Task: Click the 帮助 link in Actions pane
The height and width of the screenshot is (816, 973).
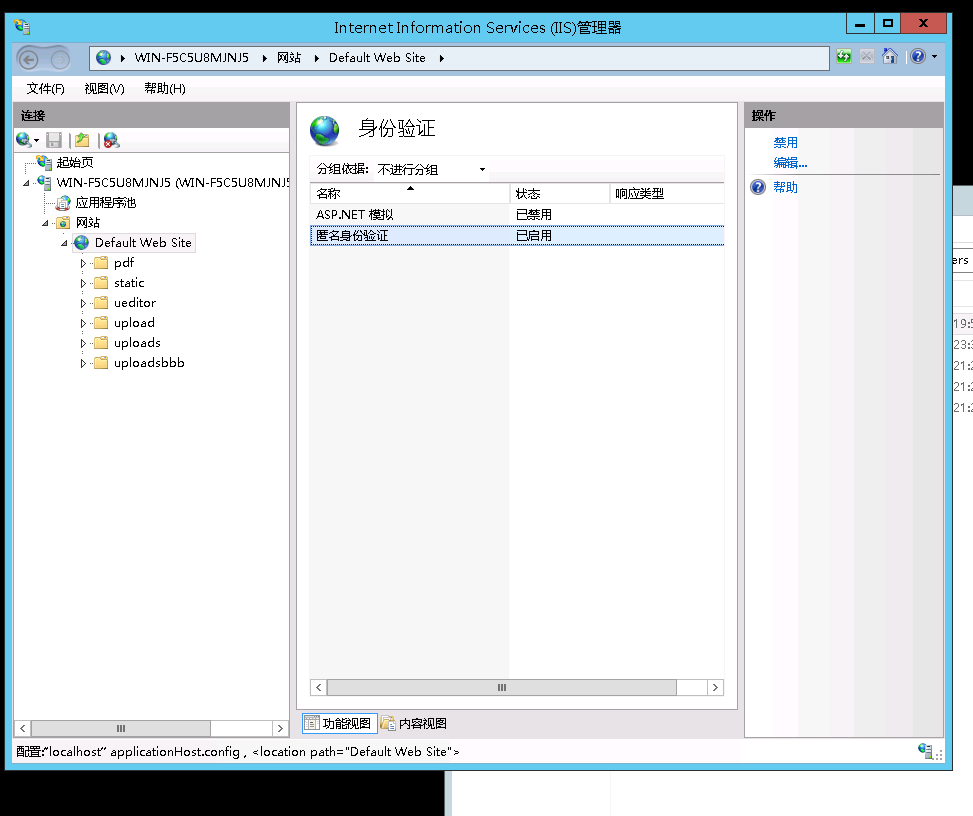Action: coord(786,187)
